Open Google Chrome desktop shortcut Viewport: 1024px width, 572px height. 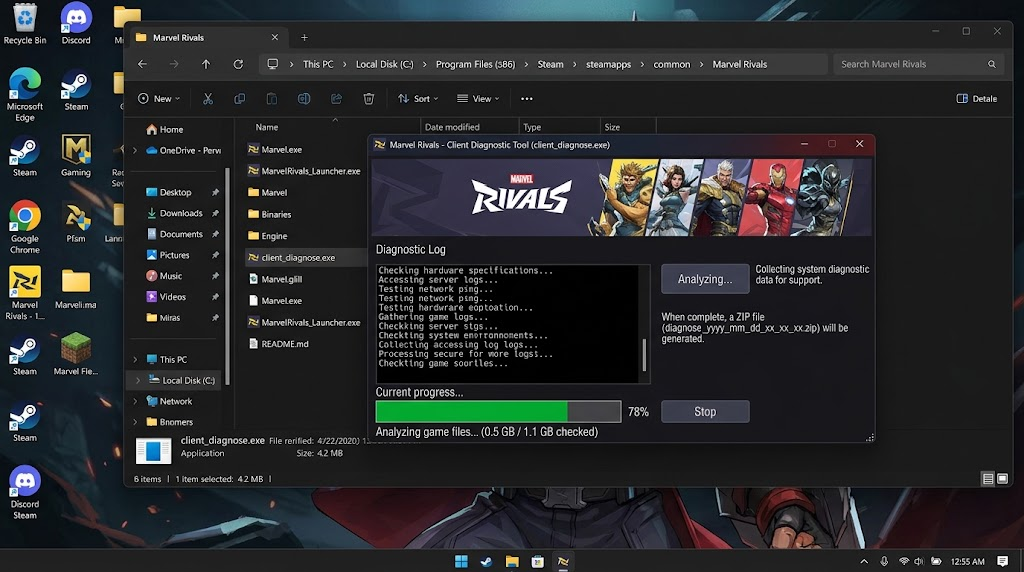pyautogui.click(x=25, y=227)
